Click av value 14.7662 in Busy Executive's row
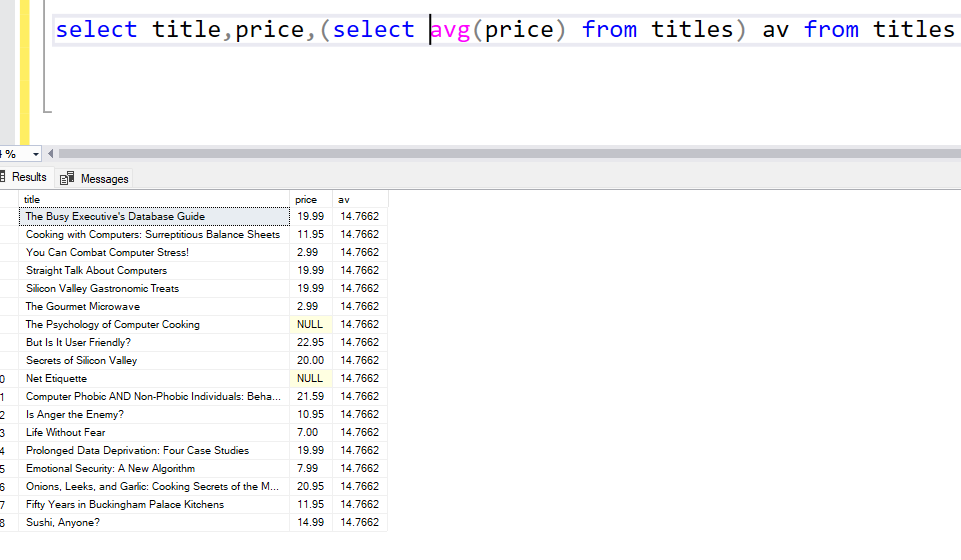Image resolution: width=961 pixels, height=560 pixels. click(x=360, y=216)
